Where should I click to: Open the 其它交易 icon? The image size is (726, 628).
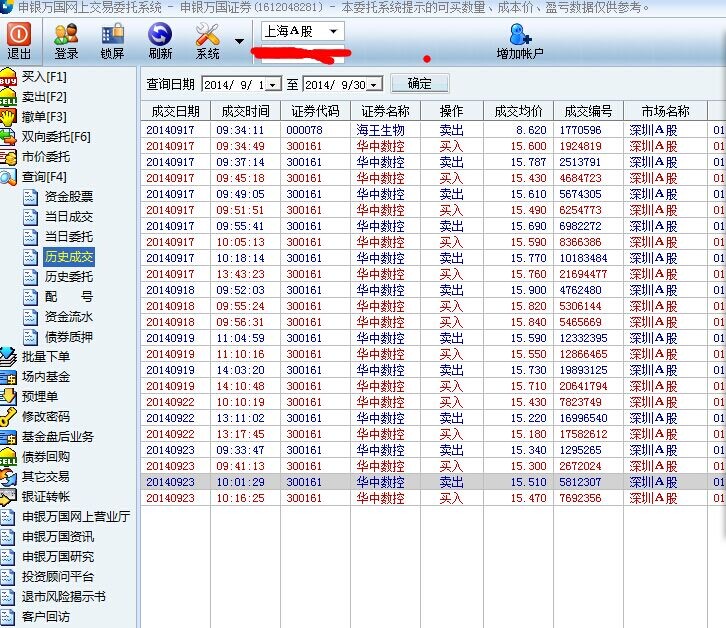point(8,477)
